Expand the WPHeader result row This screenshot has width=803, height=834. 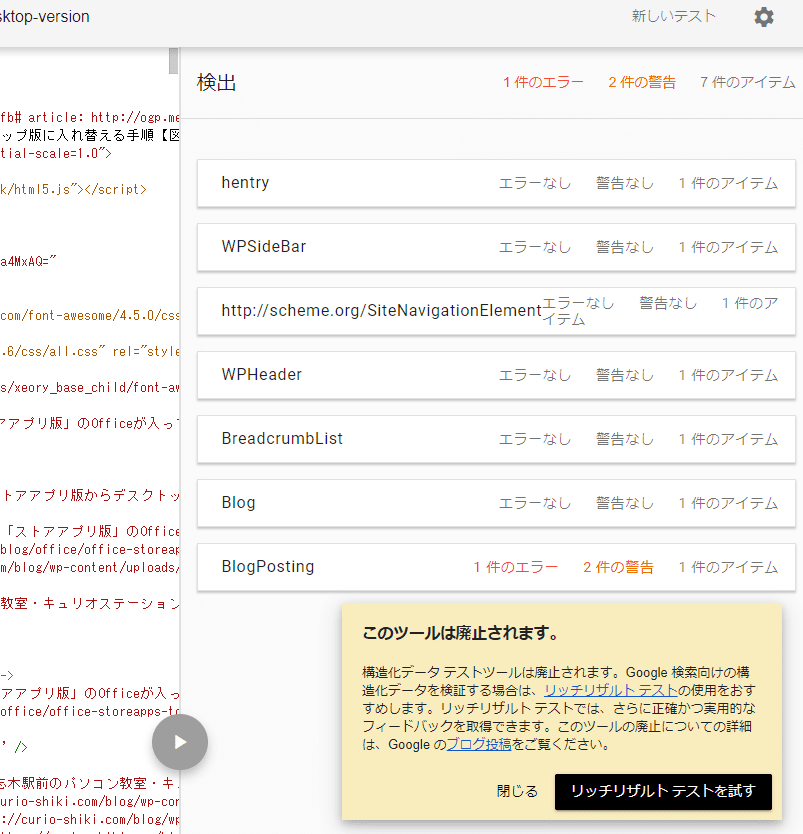click(496, 375)
